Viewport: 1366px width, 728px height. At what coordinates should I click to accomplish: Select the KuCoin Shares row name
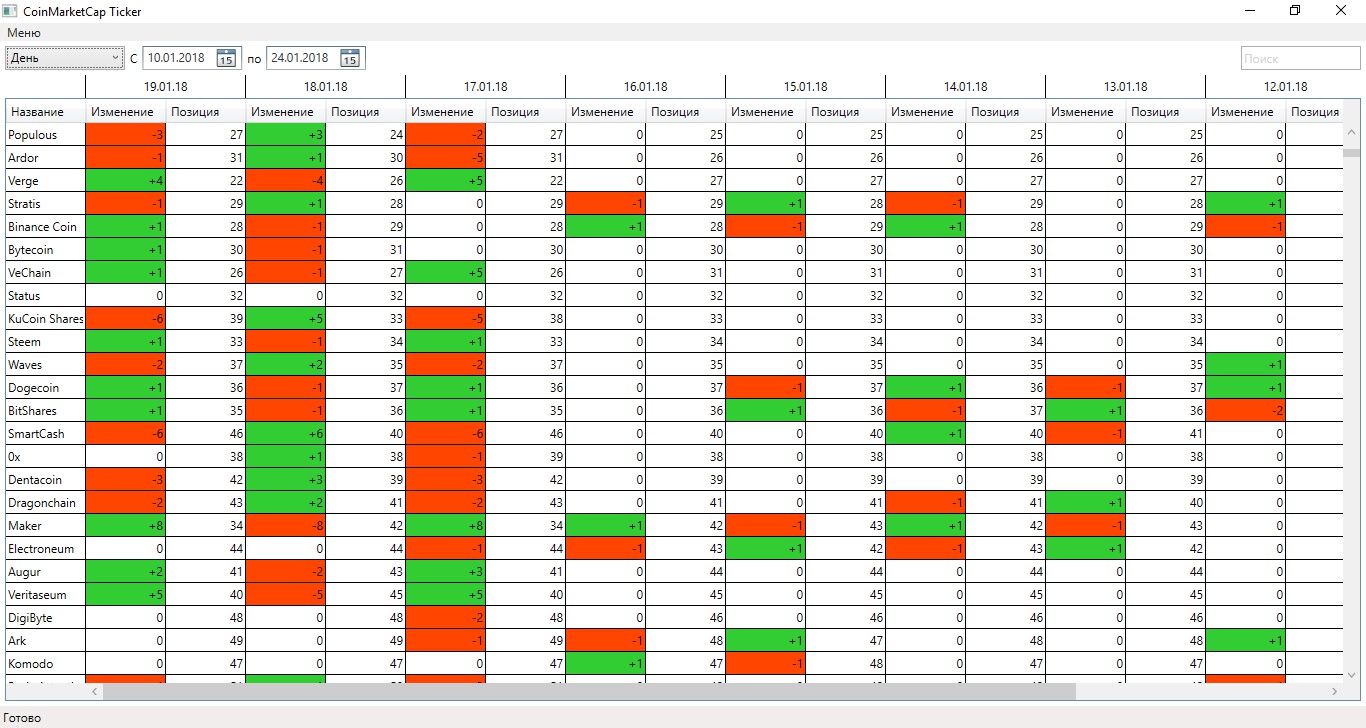point(46,319)
